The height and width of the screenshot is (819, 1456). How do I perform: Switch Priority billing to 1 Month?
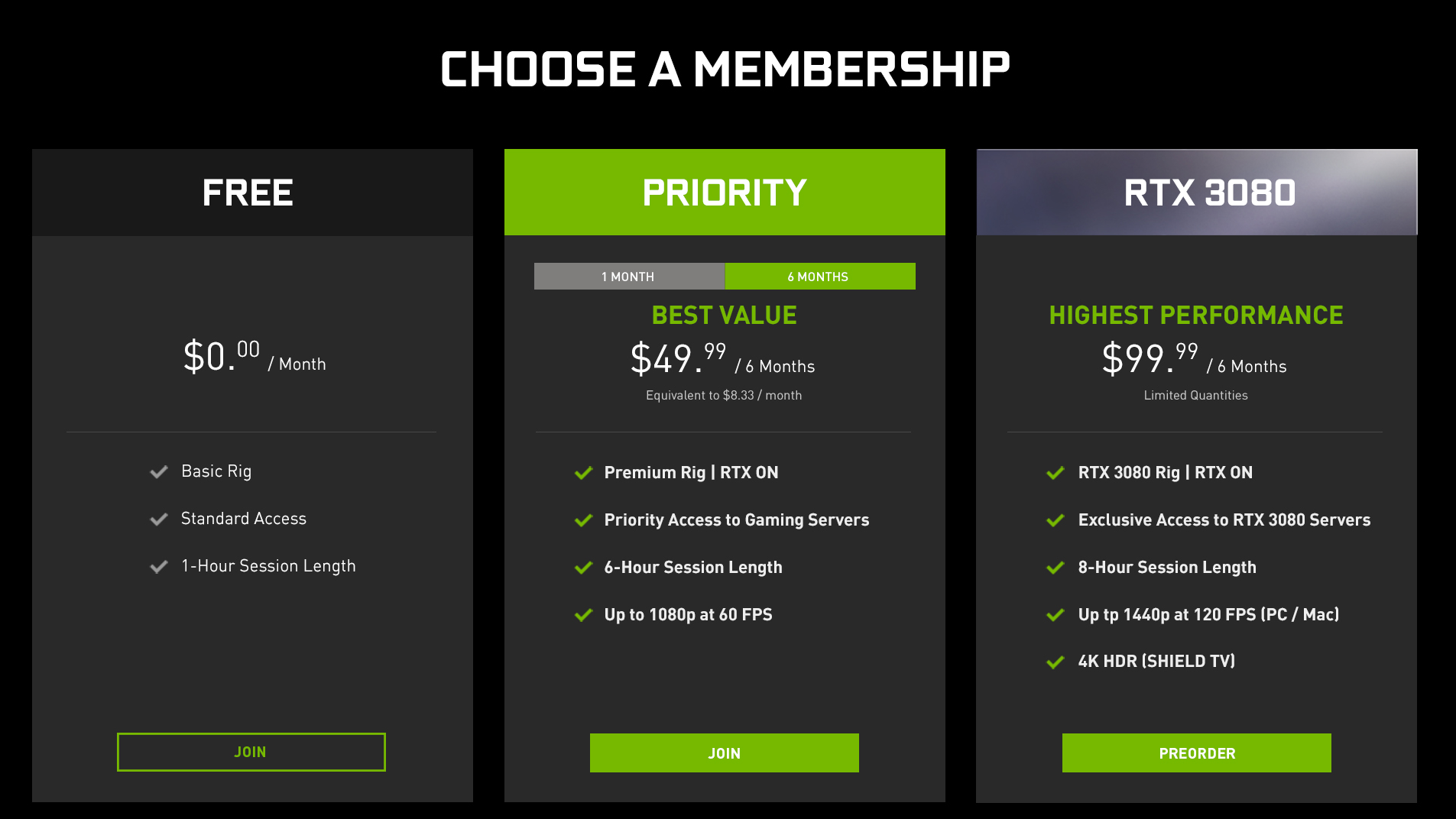tap(629, 277)
